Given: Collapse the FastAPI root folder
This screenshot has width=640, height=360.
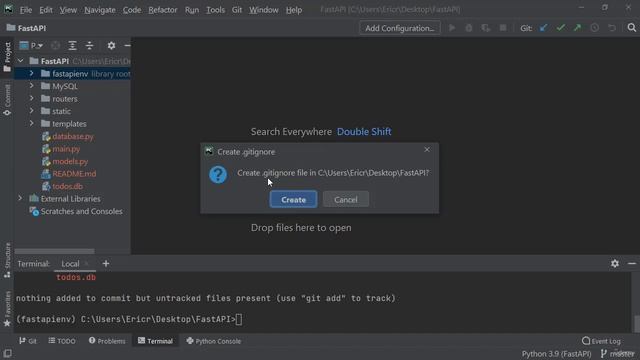Looking at the screenshot, I should 20,61.
